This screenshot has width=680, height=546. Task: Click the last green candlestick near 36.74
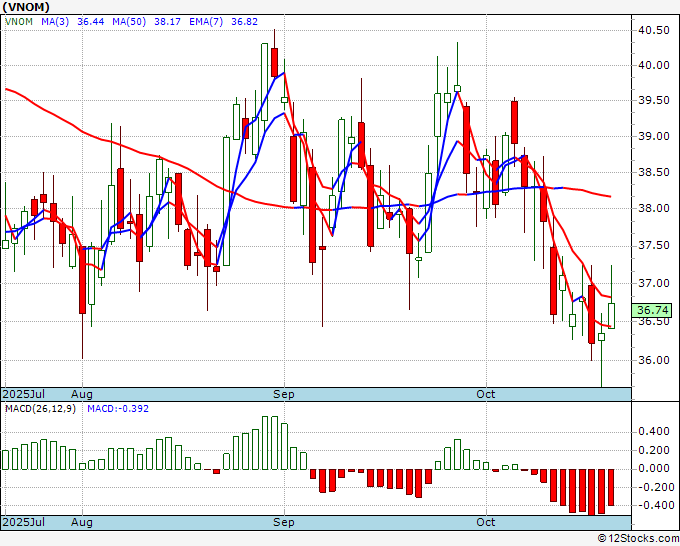click(x=611, y=316)
